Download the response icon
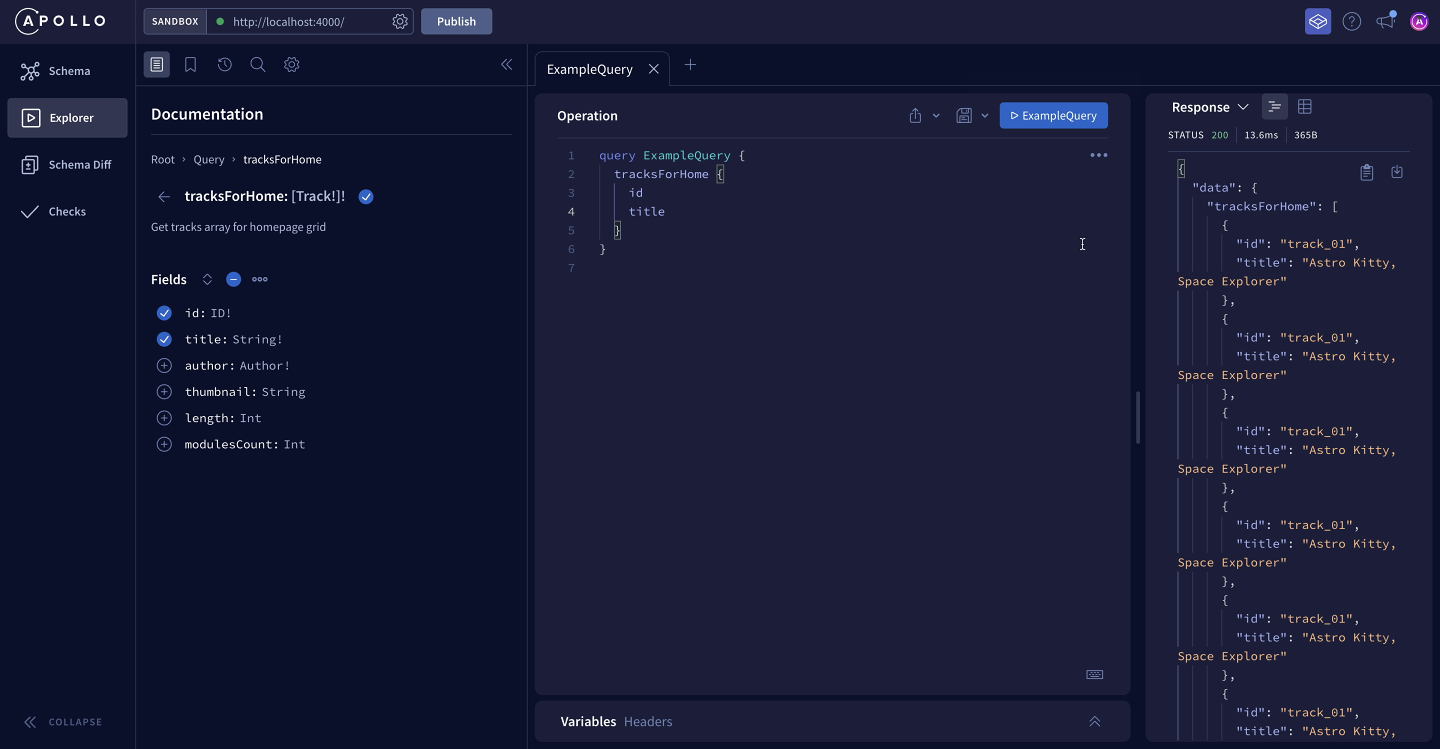 click(1397, 173)
